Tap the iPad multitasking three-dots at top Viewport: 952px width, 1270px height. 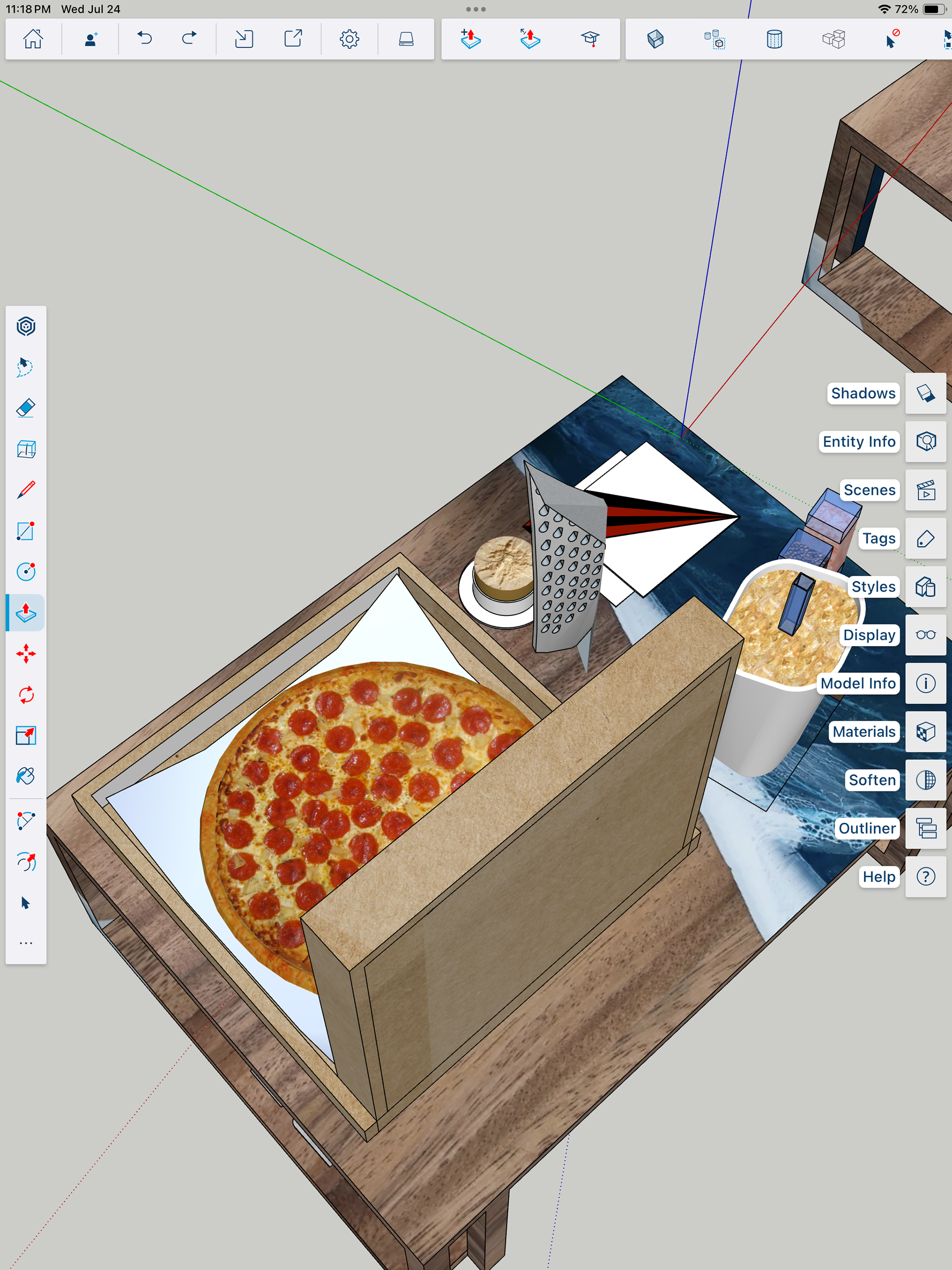pos(476,9)
